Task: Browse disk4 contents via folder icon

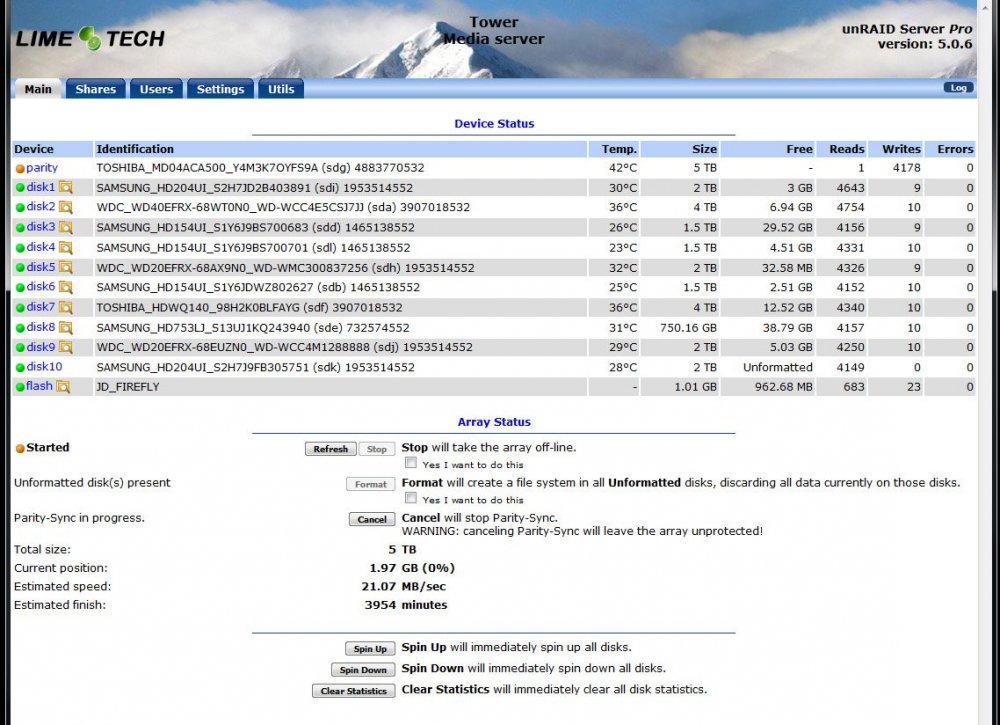Action: (x=66, y=247)
